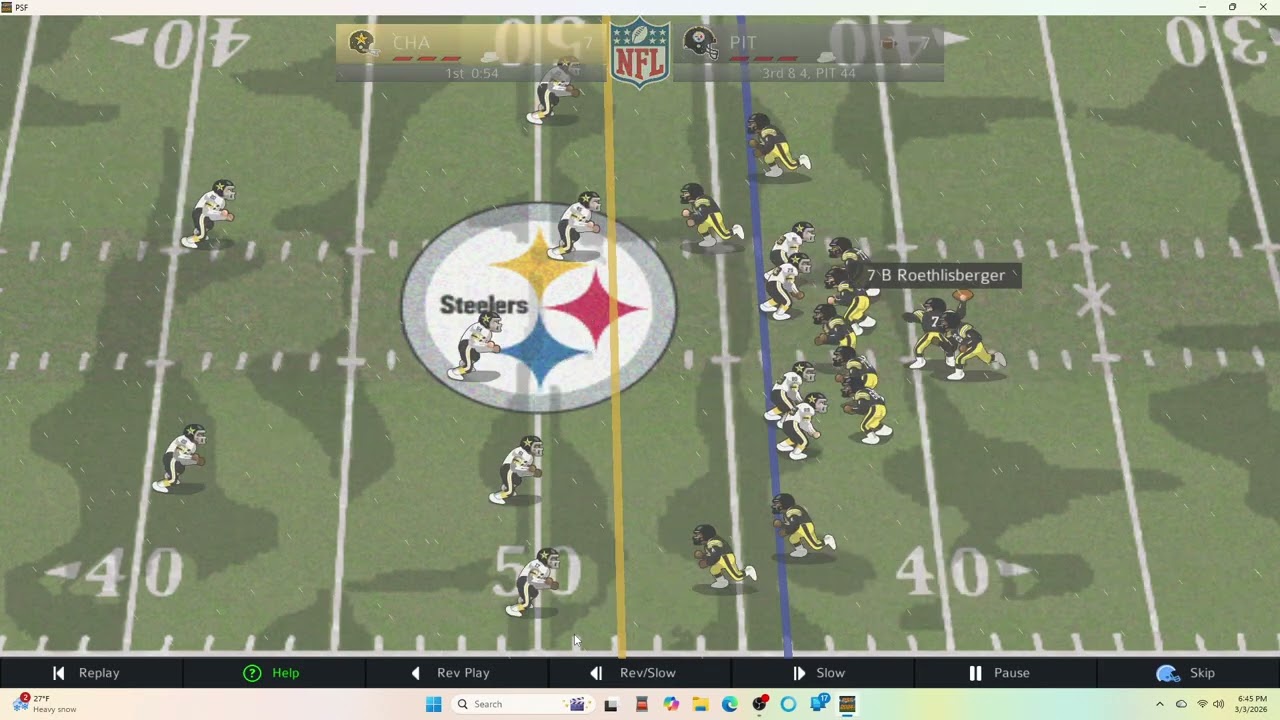Open OBS Studio from the taskbar
This screenshot has width=1280, height=720.
coord(760,704)
